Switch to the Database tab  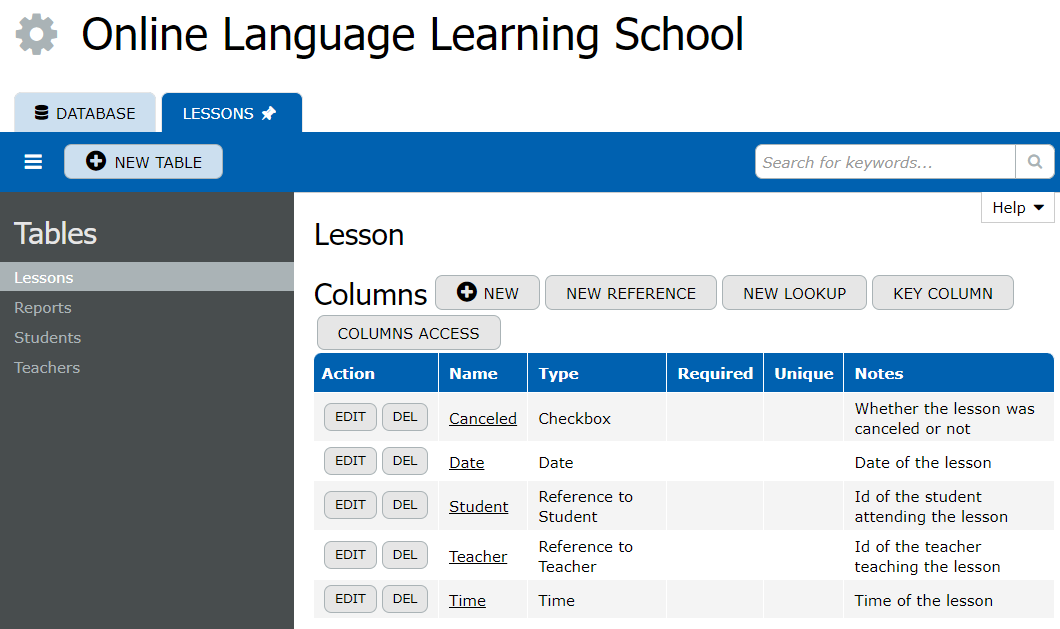(85, 114)
